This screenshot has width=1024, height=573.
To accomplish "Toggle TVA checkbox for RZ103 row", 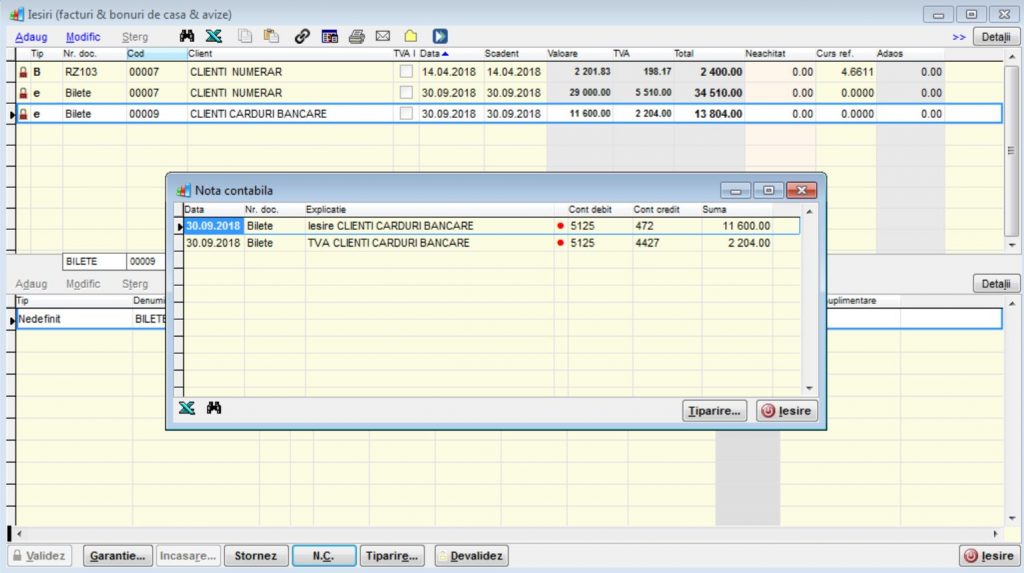I will click(406, 72).
